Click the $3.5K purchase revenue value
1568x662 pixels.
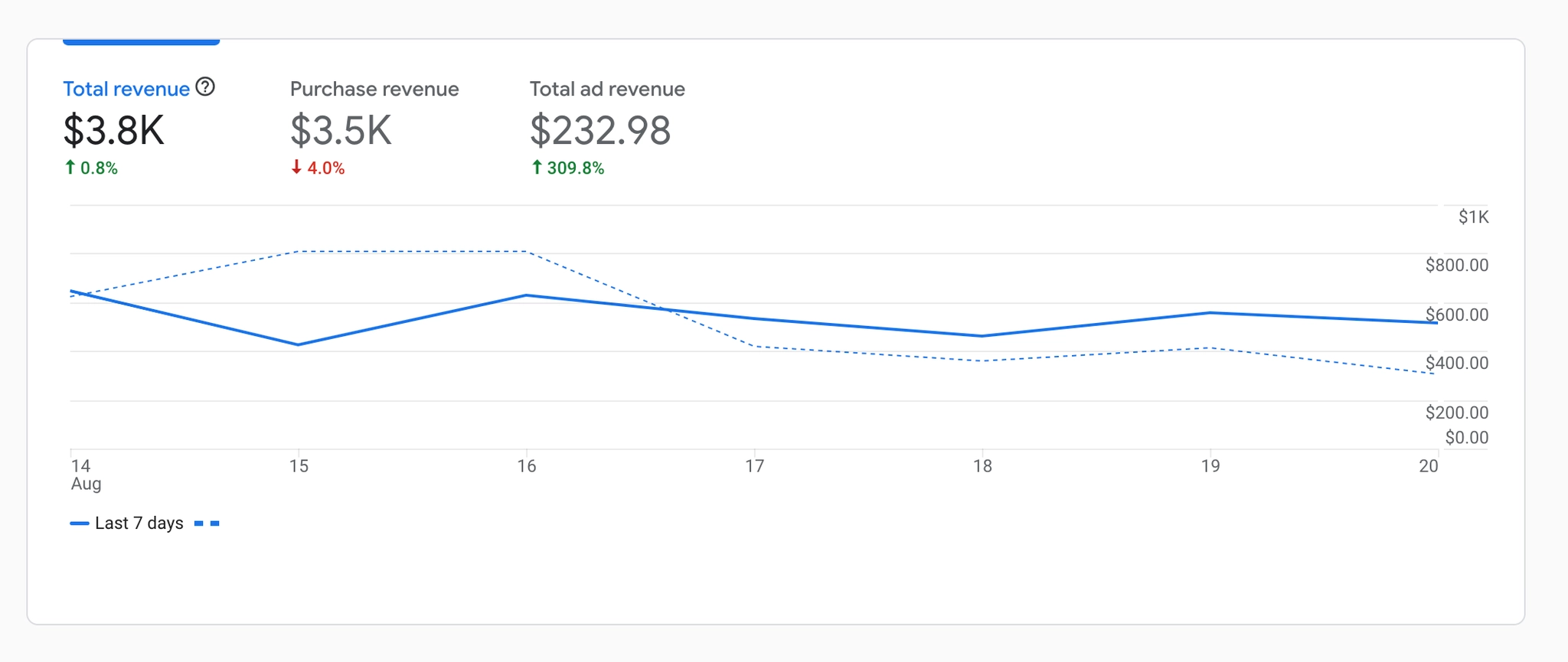pyautogui.click(x=341, y=130)
